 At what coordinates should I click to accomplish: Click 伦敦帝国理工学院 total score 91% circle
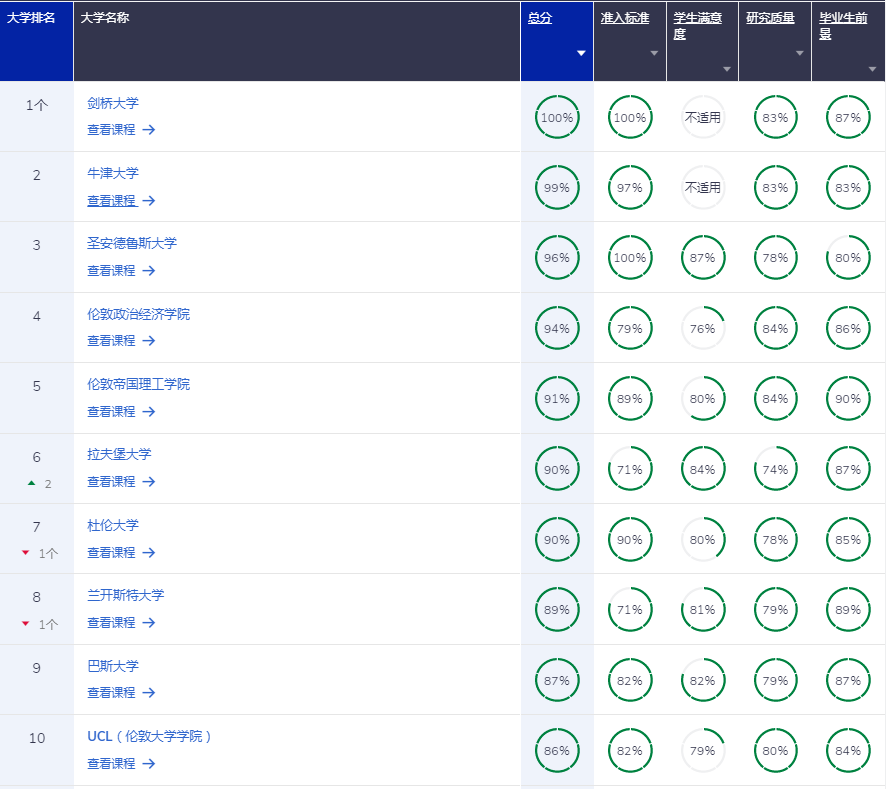[557, 398]
